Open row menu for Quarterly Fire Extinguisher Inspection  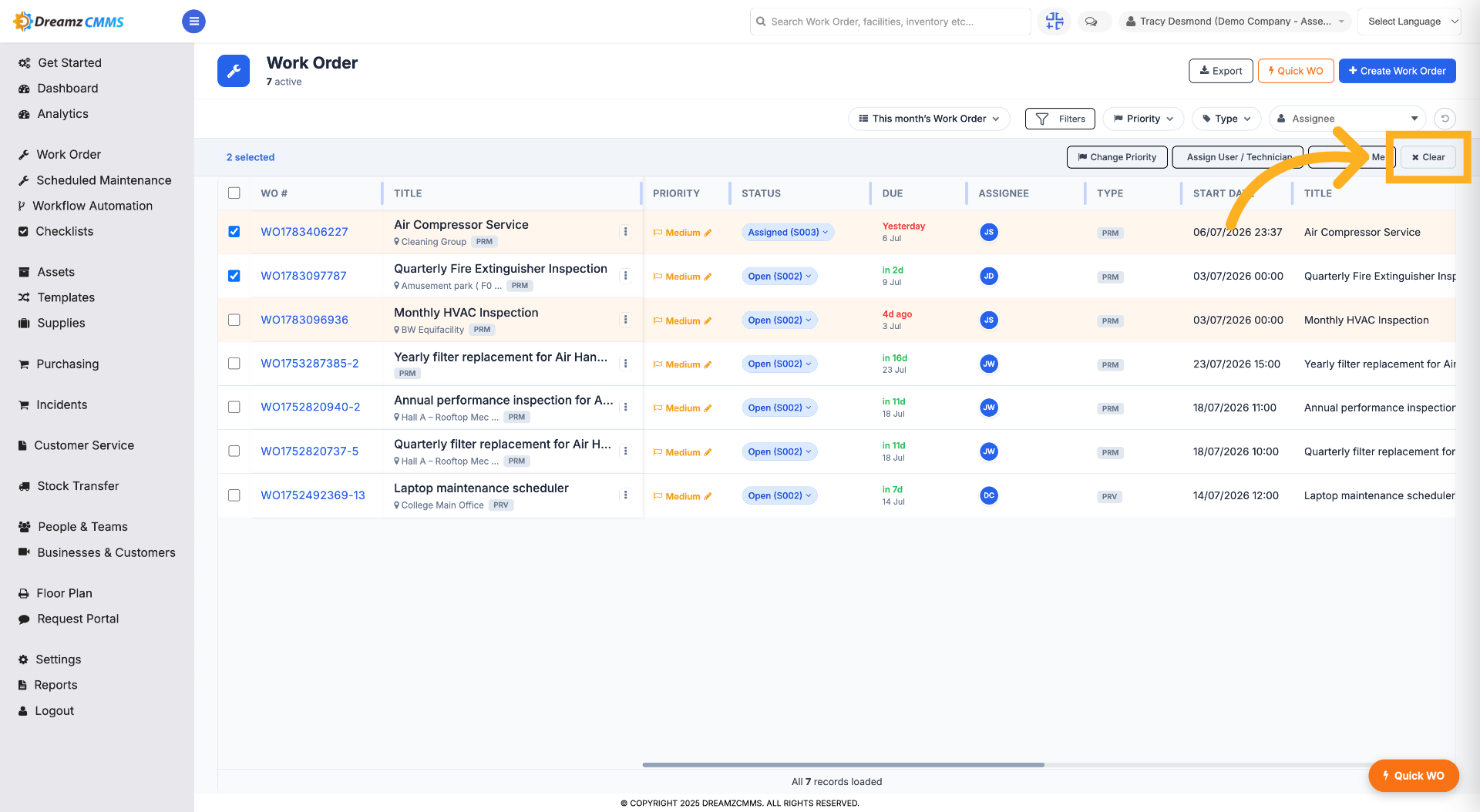tap(625, 276)
